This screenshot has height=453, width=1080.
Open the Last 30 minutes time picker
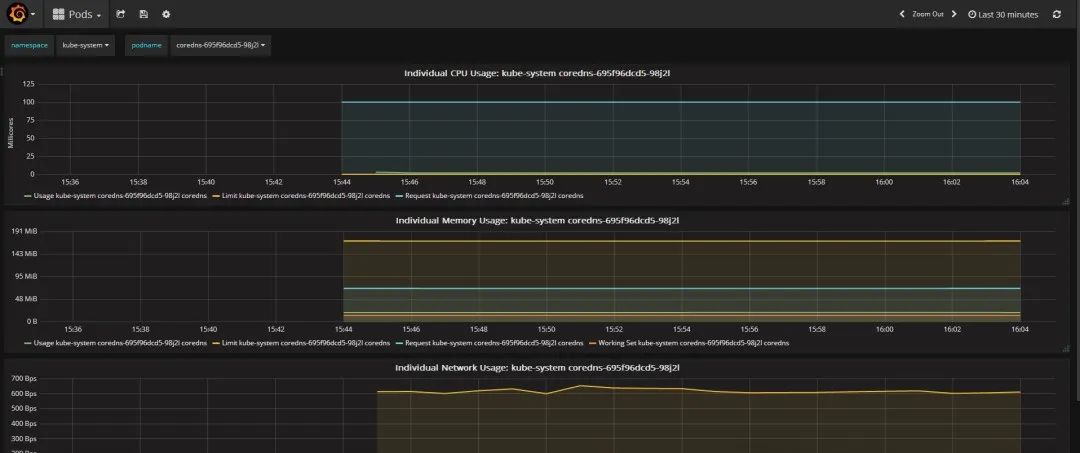click(x=1003, y=14)
